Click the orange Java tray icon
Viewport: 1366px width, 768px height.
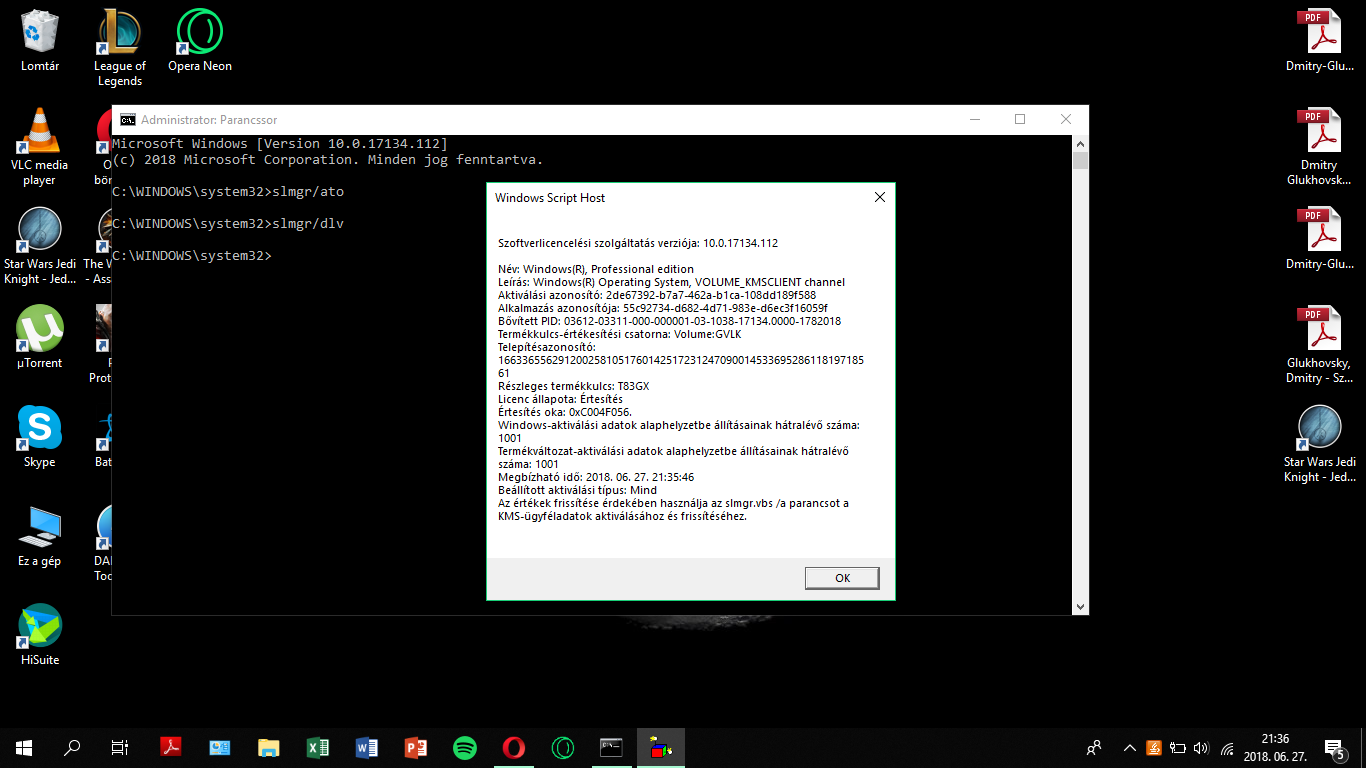[x=1154, y=748]
